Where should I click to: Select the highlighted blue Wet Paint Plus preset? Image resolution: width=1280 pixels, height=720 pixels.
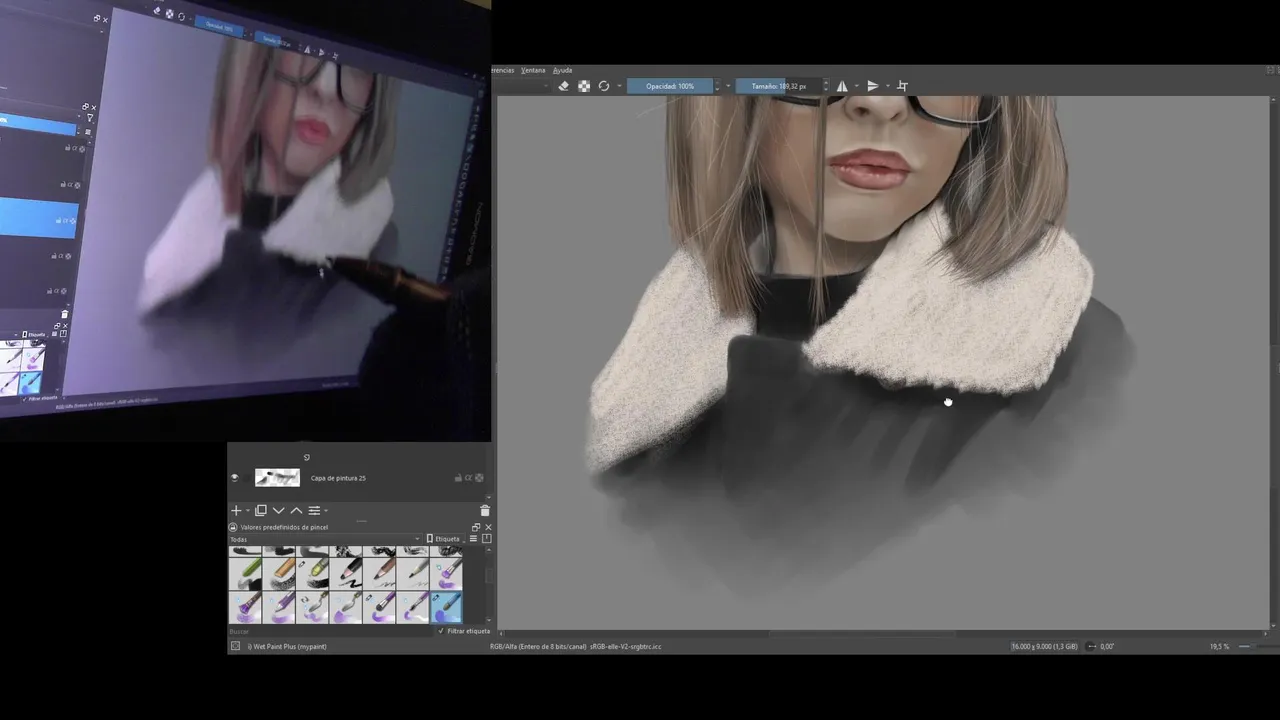(447, 607)
